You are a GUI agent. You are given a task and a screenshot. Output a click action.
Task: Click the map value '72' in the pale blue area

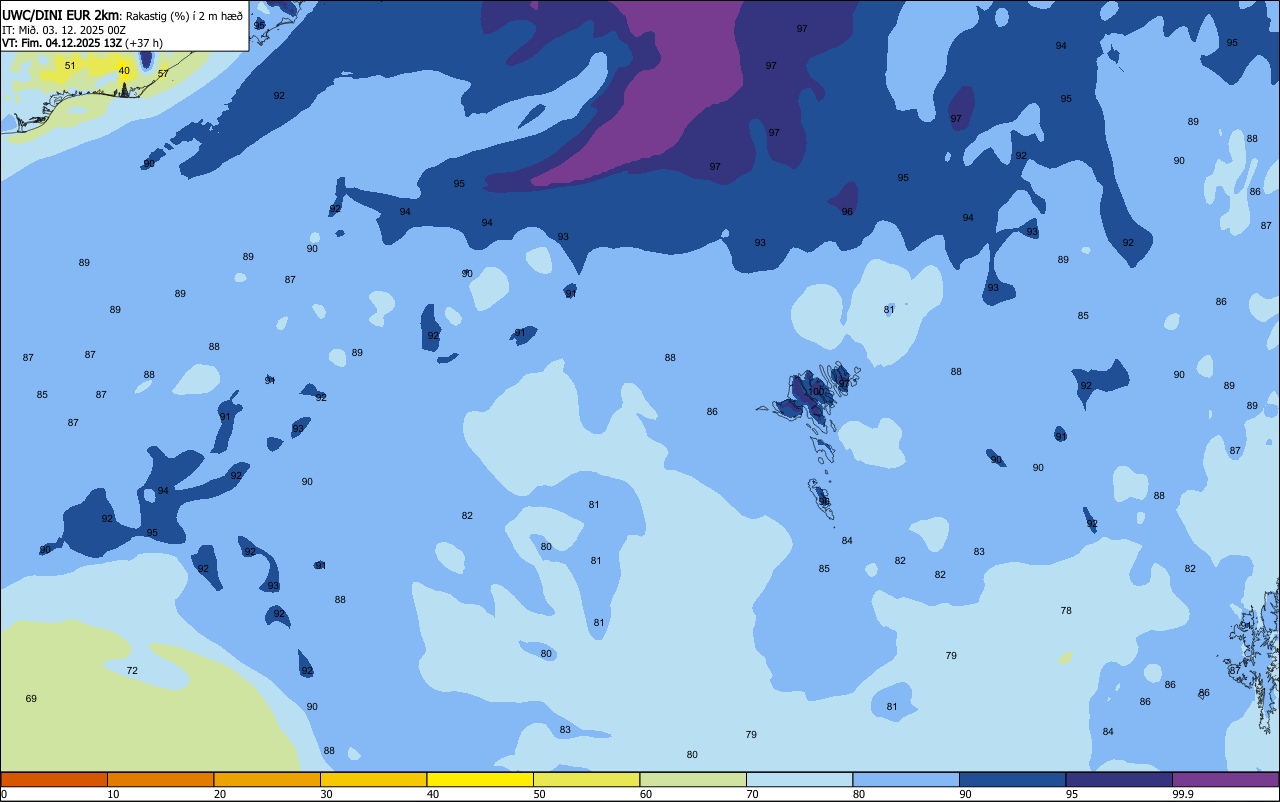(x=132, y=671)
